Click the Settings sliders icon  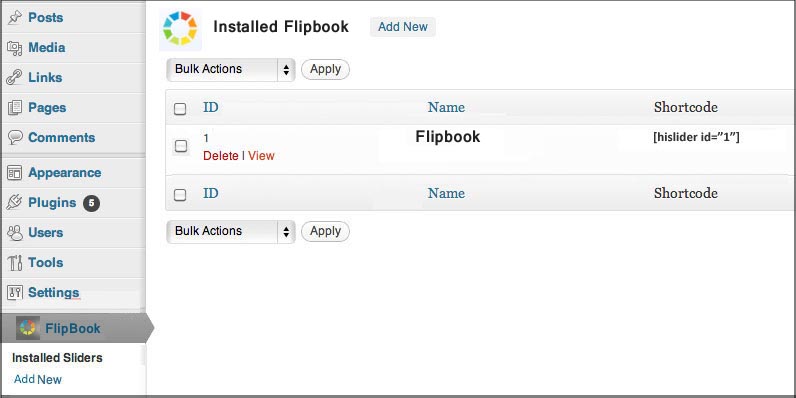pyautogui.click(x=15, y=292)
